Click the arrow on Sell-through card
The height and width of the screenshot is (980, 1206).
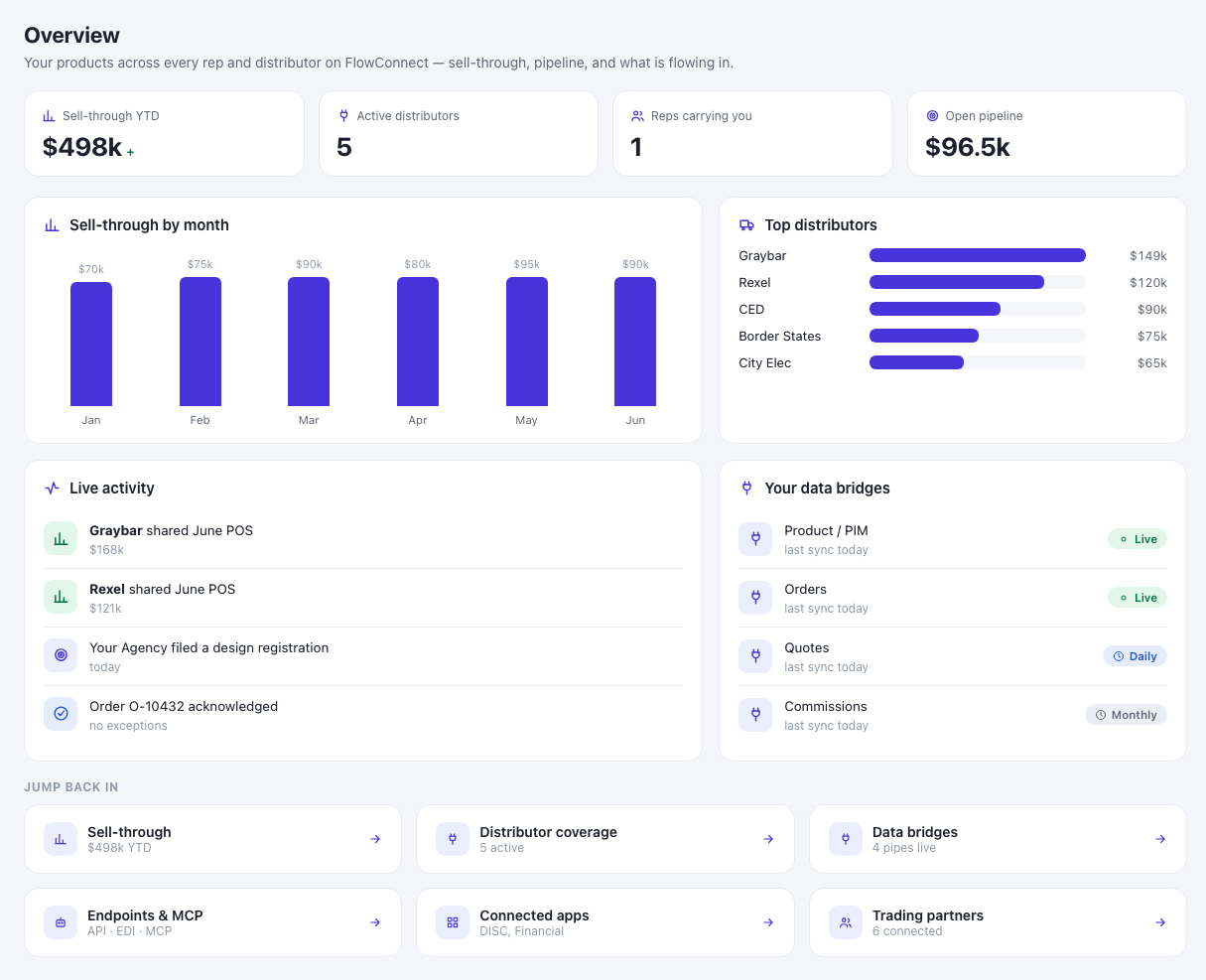tap(375, 839)
